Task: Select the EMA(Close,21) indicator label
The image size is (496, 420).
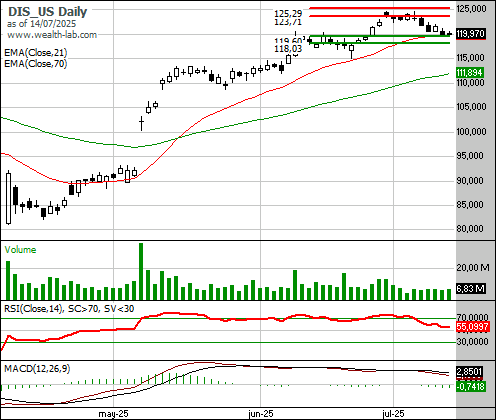Action: click(36, 53)
